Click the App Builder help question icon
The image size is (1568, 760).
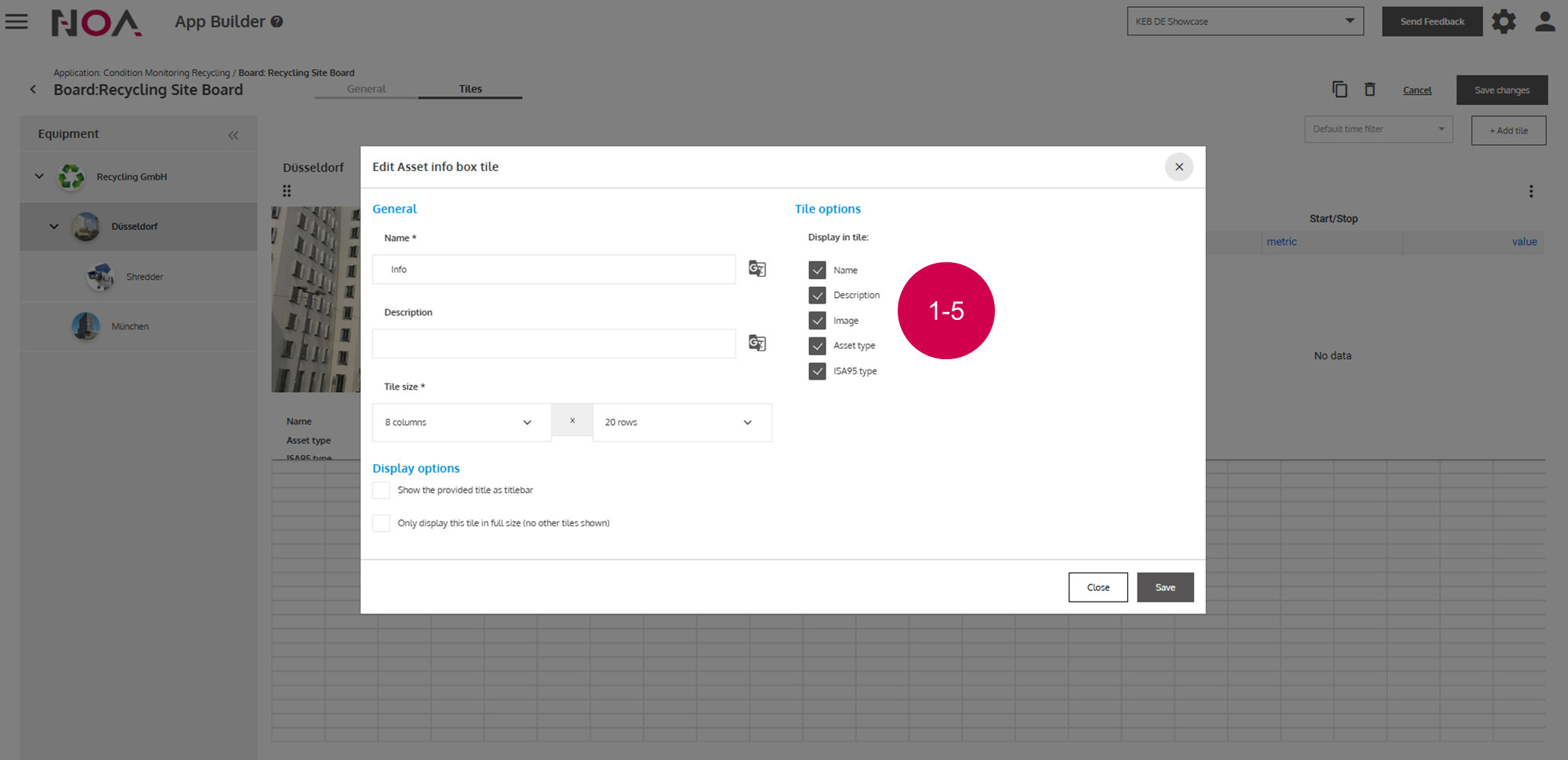277,22
